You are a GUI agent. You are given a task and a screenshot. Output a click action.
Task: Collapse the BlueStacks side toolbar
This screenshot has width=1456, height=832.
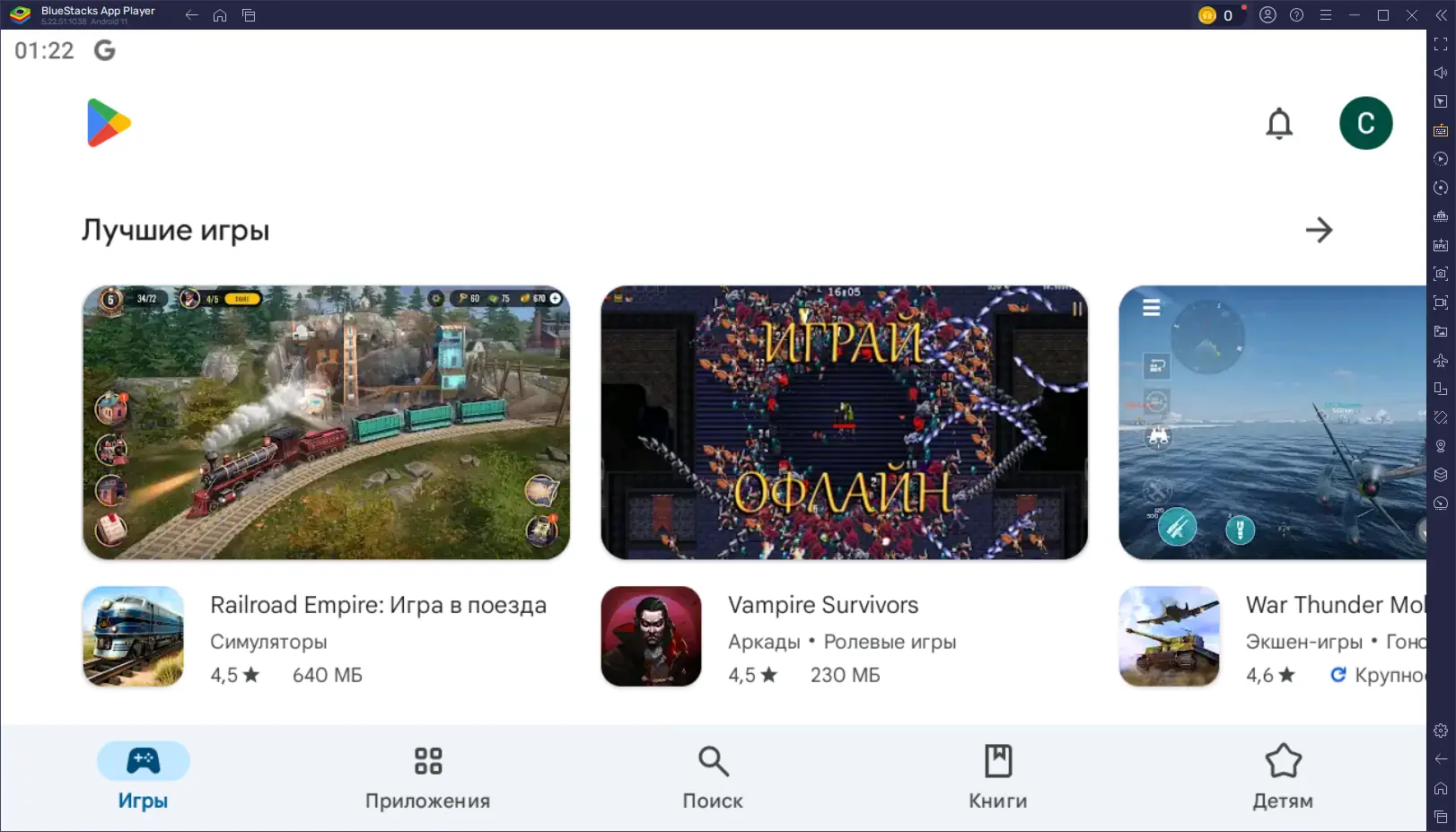click(1441, 15)
